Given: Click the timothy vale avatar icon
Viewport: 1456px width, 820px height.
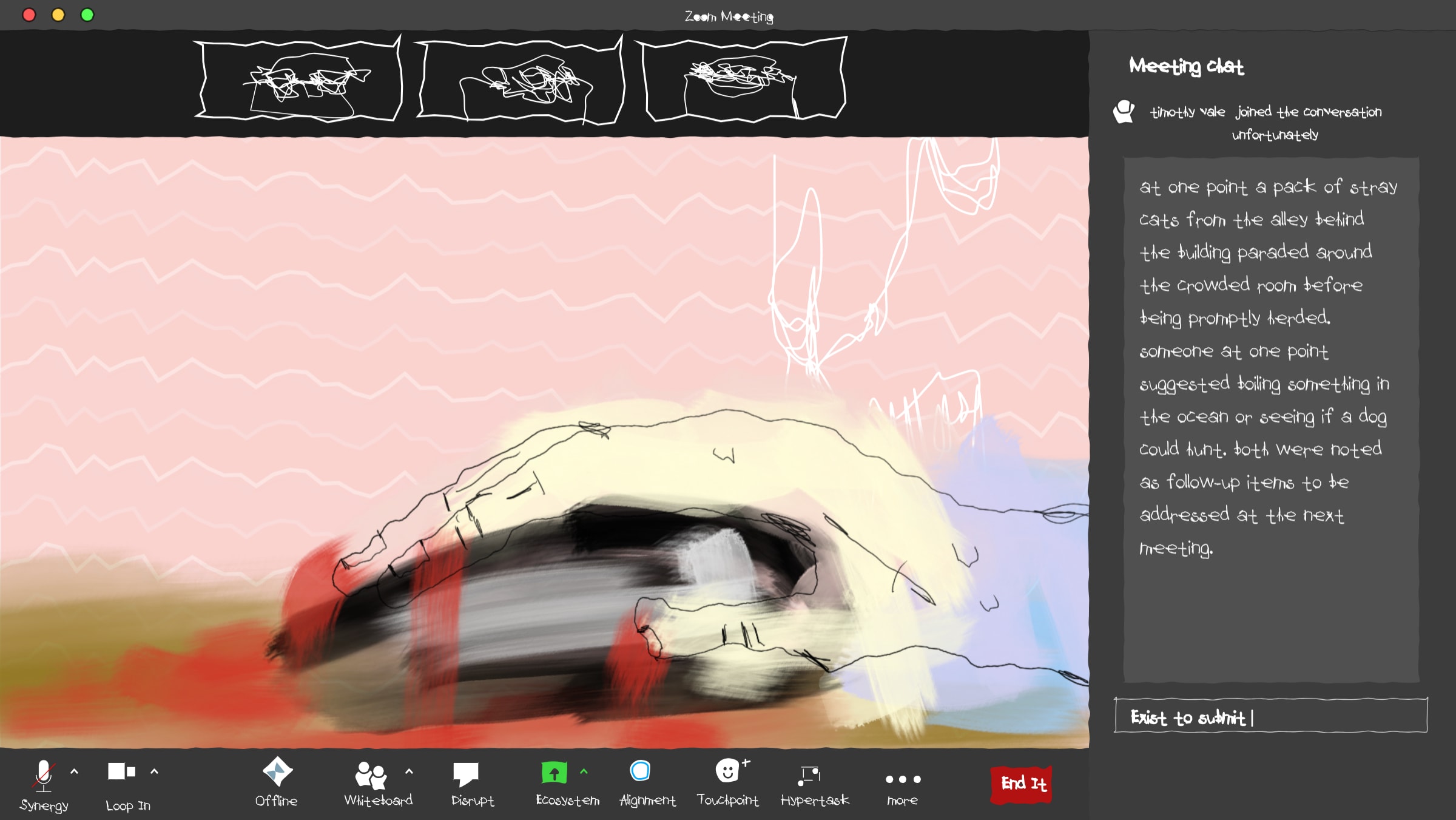Looking at the screenshot, I should point(1124,112).
